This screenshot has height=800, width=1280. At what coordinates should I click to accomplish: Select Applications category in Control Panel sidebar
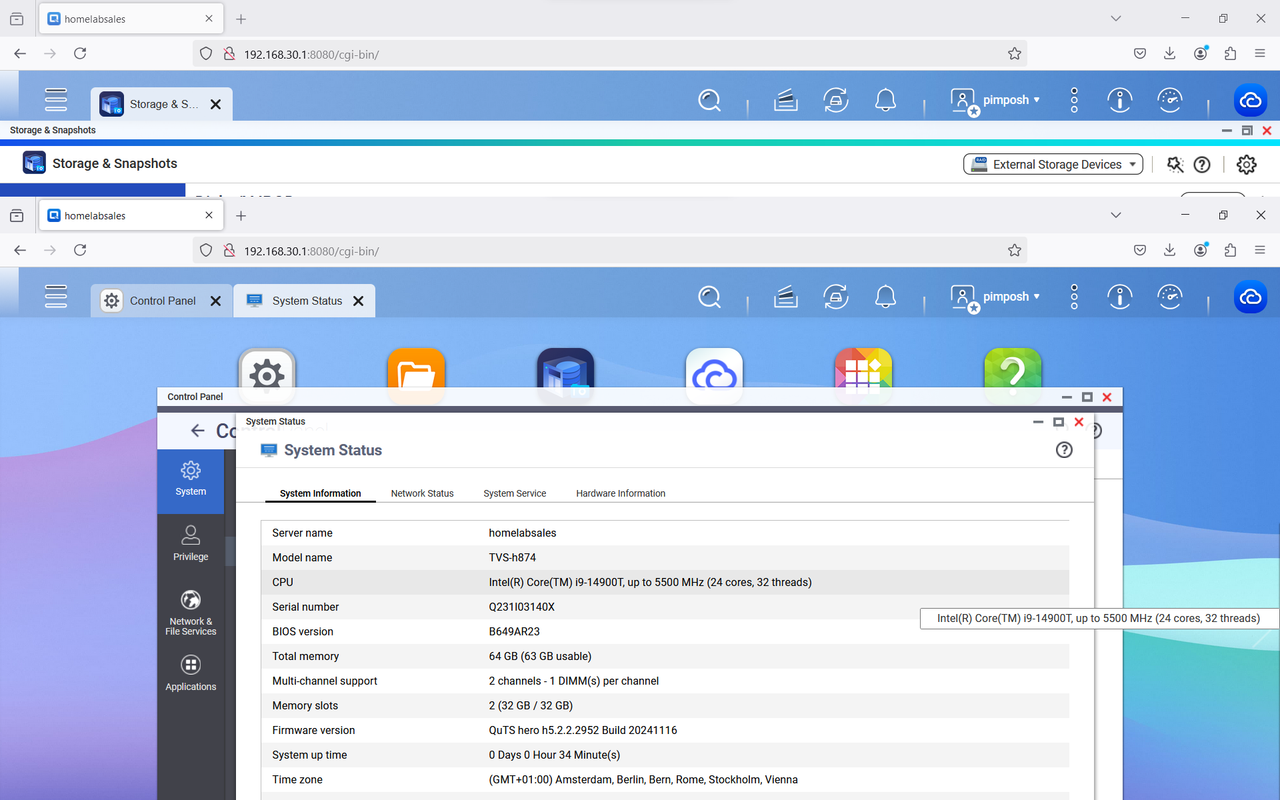point(190,673)
